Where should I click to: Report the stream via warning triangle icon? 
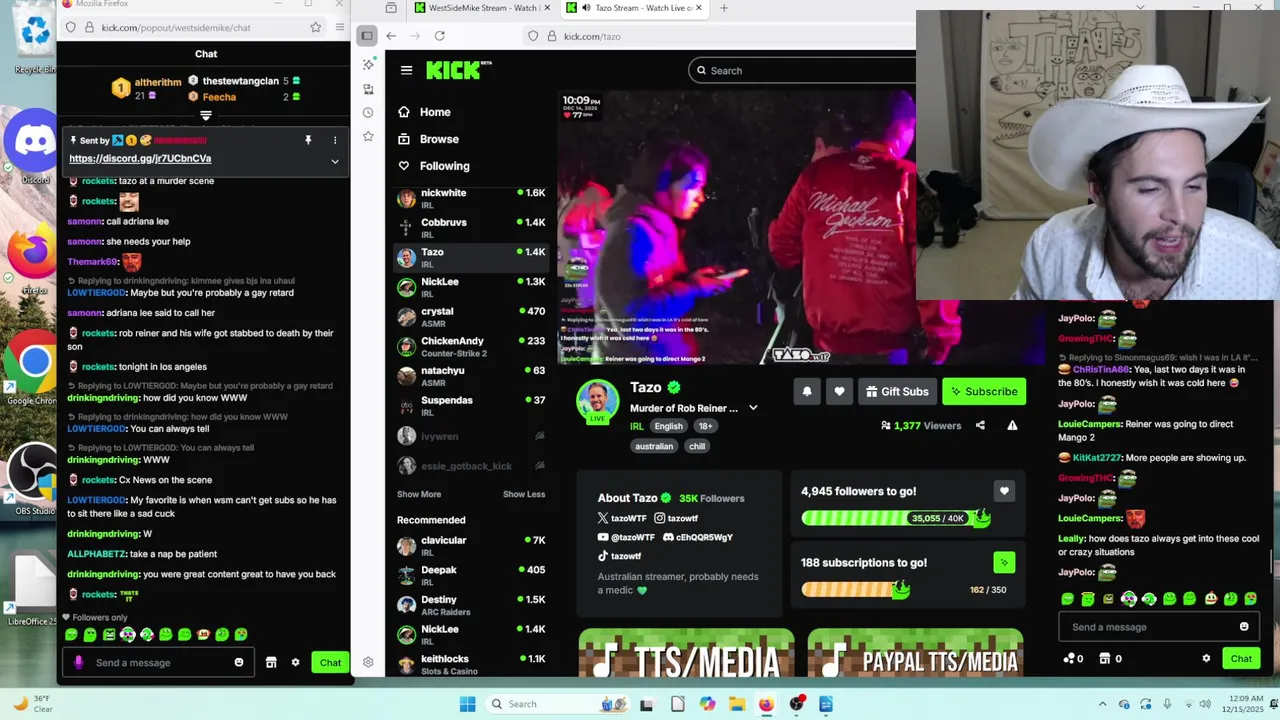1012,425
